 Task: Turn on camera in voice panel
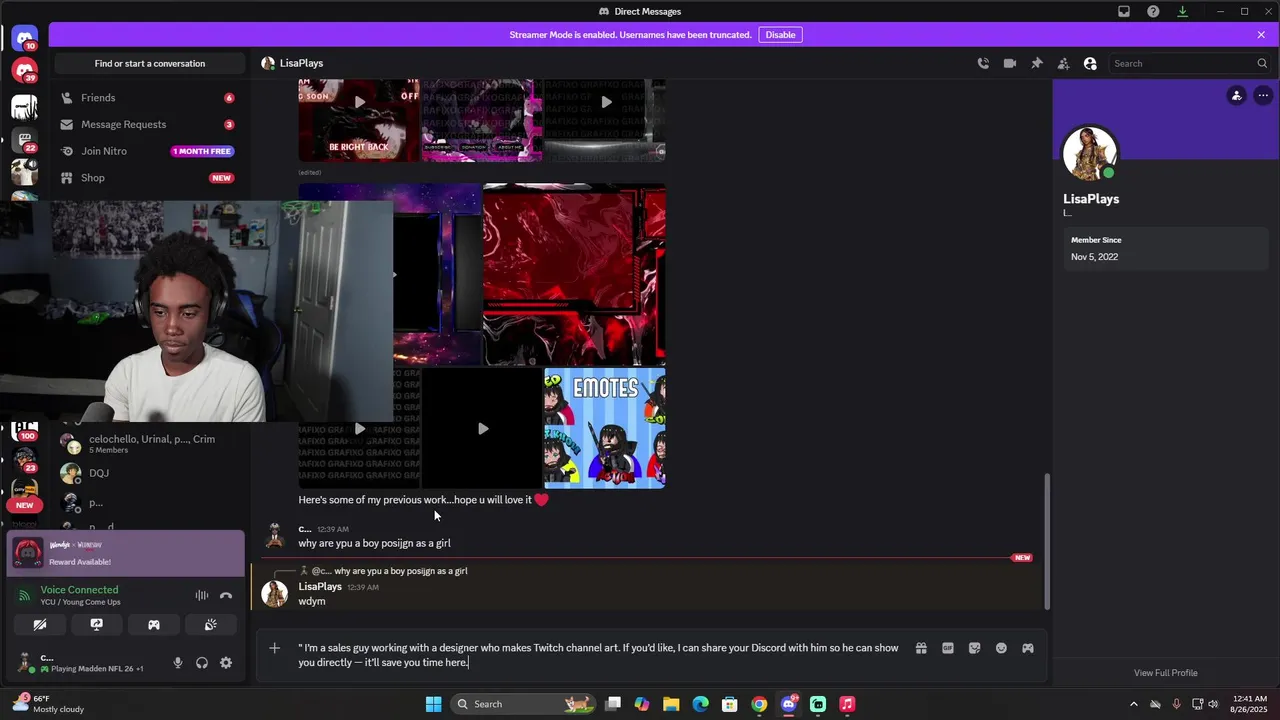coord(40,624)
